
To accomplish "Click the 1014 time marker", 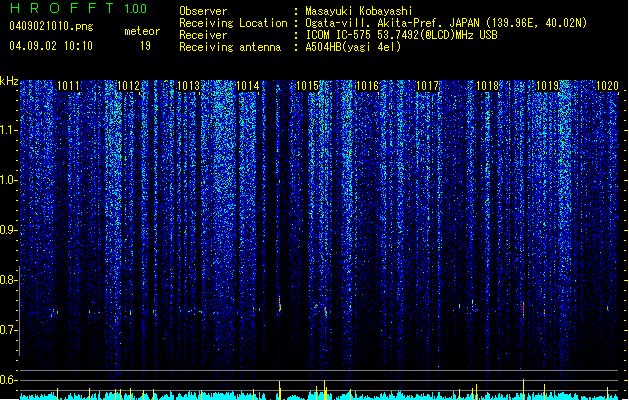I will (248, 86).
